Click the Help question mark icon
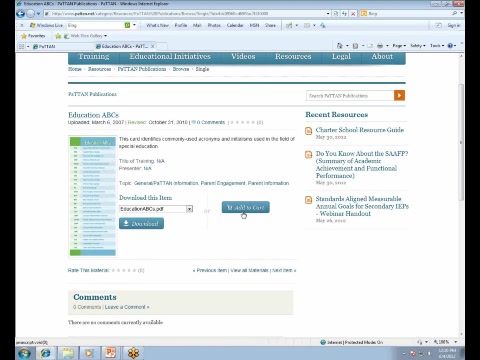 [x=450, y=46]
